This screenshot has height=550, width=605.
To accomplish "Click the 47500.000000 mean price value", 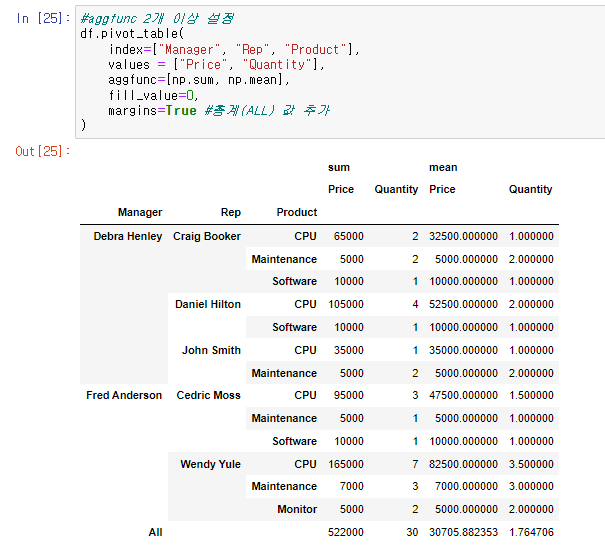I will (x=463, y=395).
